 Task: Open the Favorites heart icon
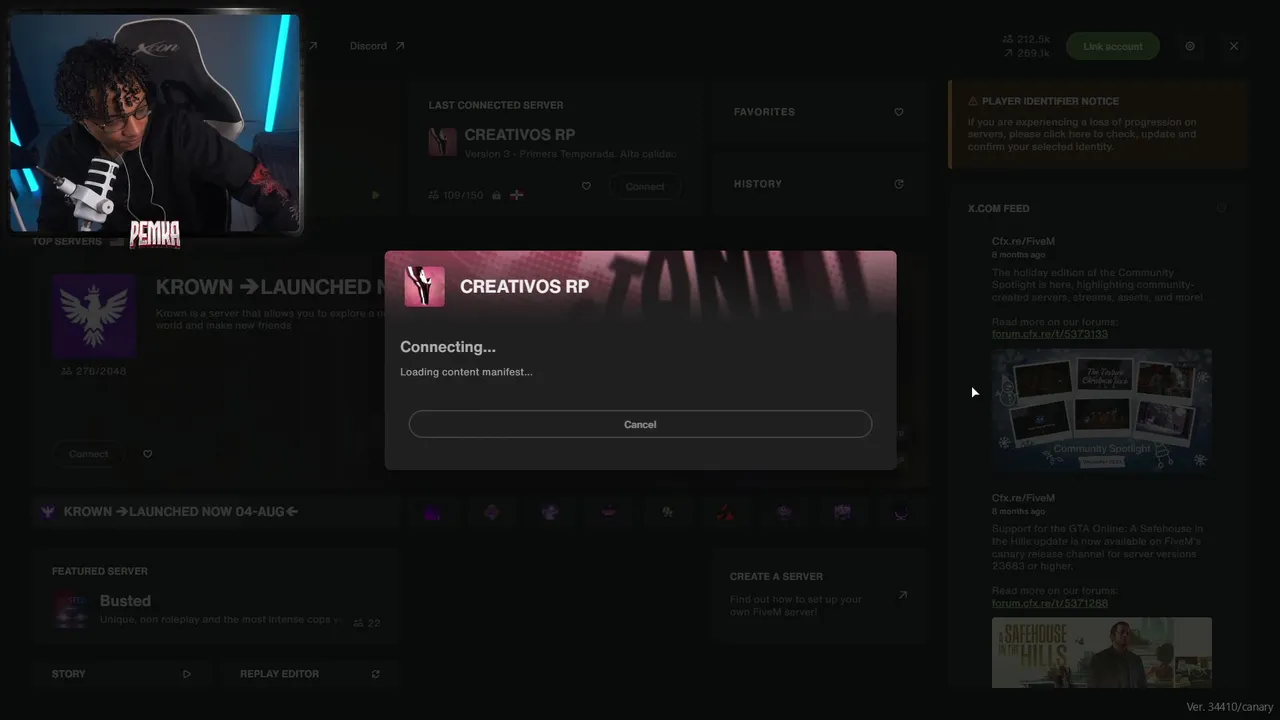(898, 112)
